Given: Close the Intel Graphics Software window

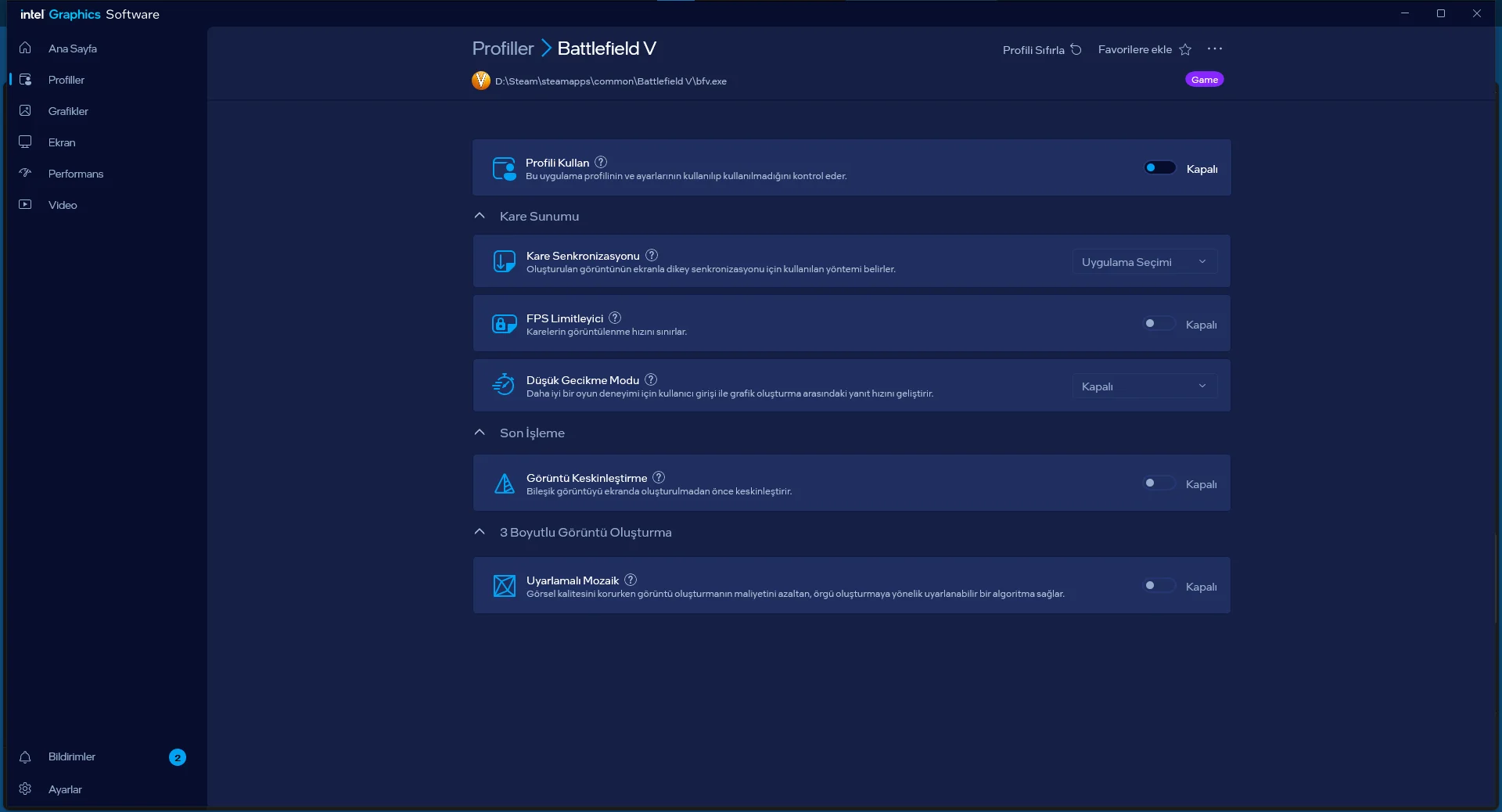Looking at the screenshot, I should pyautogui.click(x=1477, y=13).
